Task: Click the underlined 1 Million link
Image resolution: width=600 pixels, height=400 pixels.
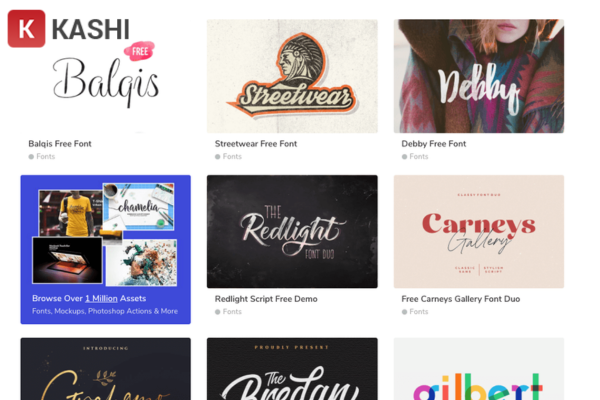Action: click(101, 299)
